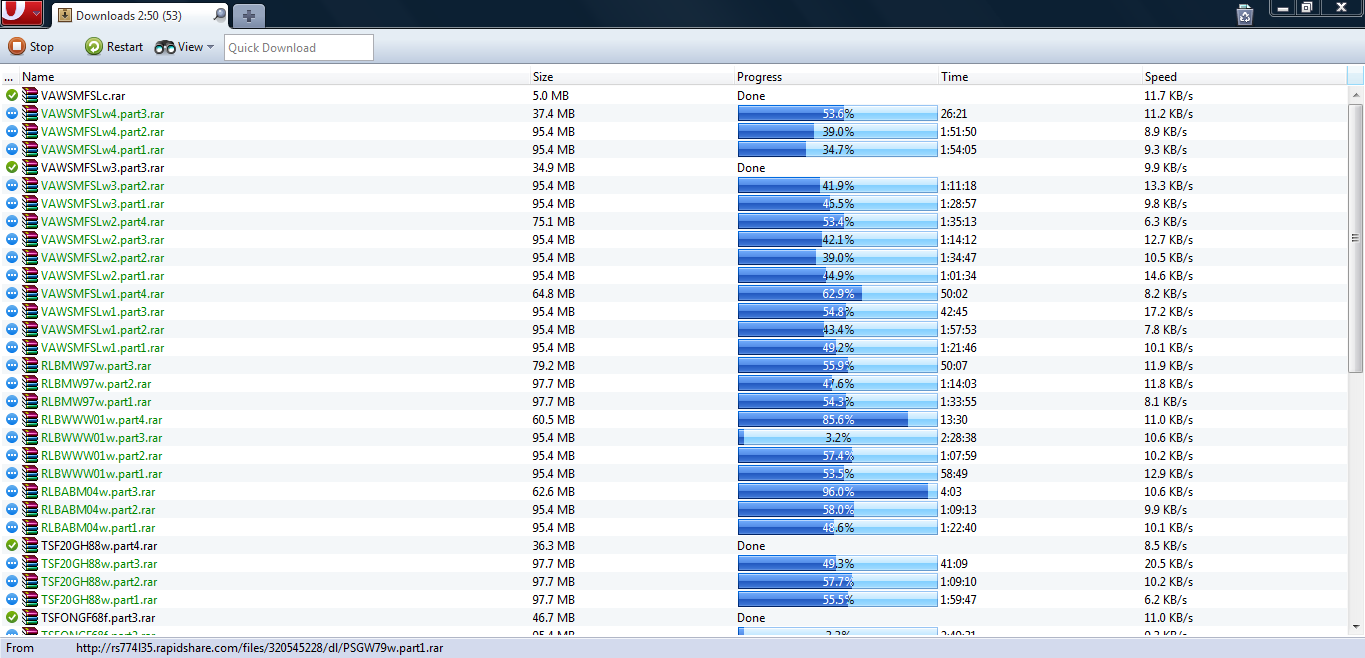Viewport: 1365px width, 658px height.
Task: Sort the list by Size column header
Action: (x=630, y=77)
